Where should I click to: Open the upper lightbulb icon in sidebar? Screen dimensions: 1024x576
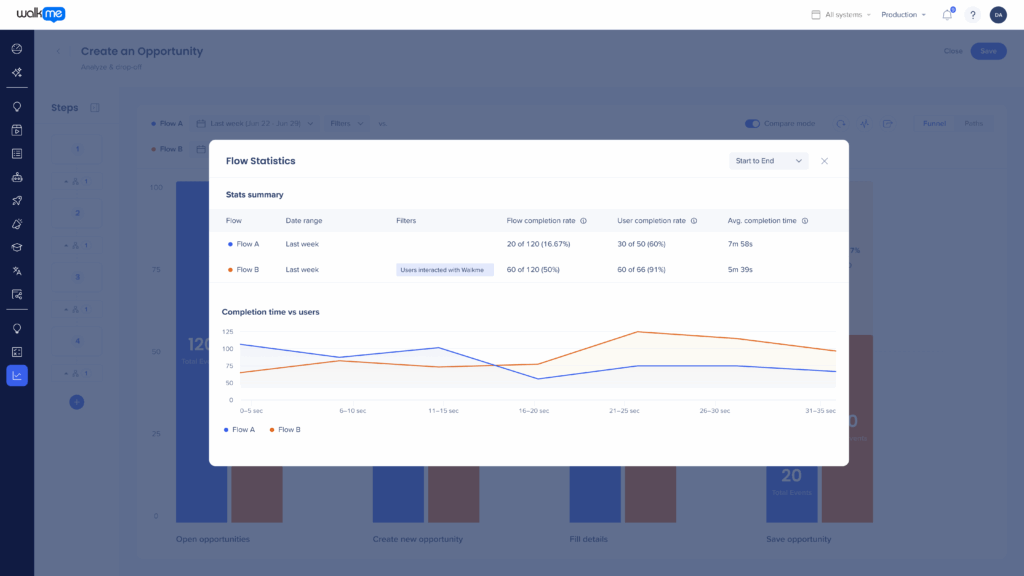[x=17, y=106]
